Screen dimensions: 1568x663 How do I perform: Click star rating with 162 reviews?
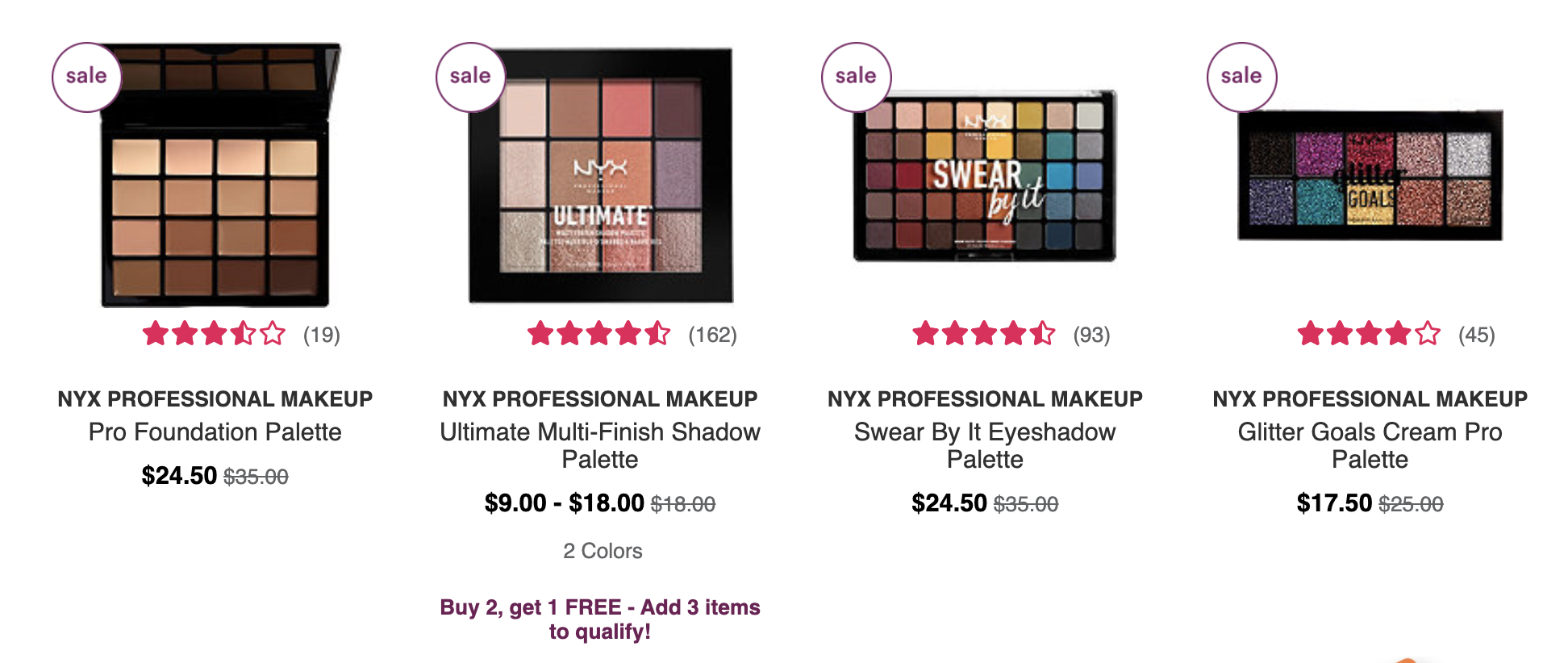(598, 333)
